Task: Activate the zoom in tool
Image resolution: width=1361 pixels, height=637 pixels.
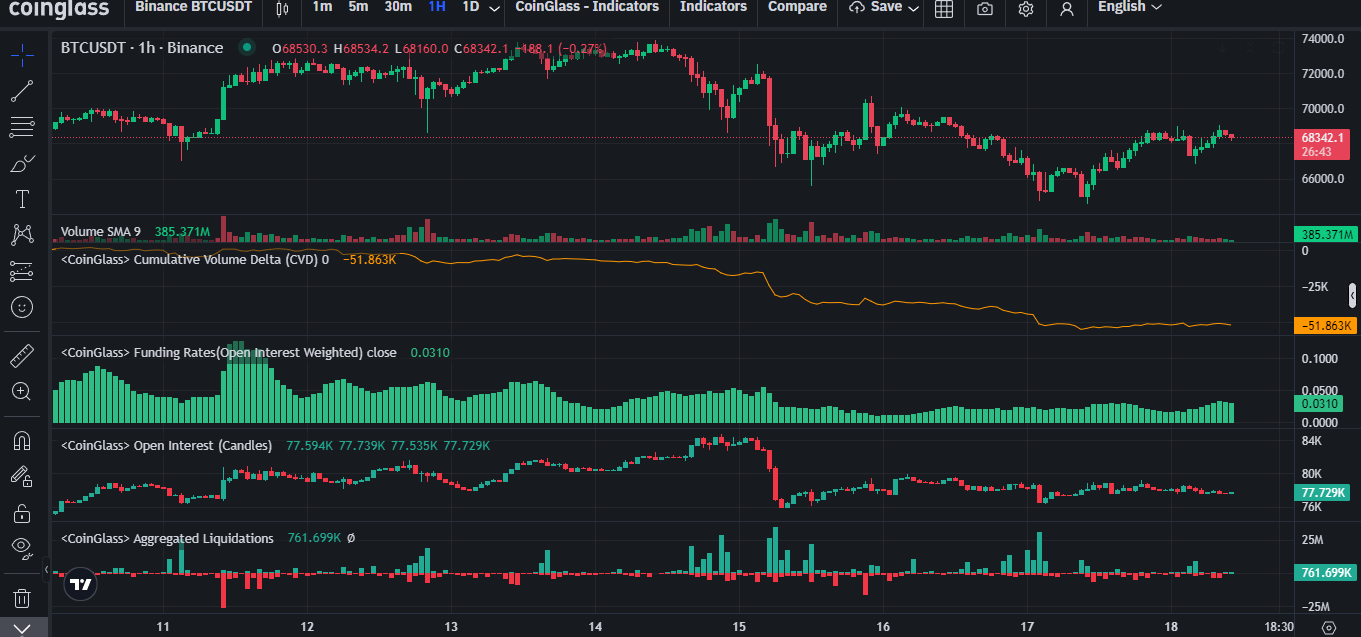Action: pyautogui.click(x=22, y=391)
